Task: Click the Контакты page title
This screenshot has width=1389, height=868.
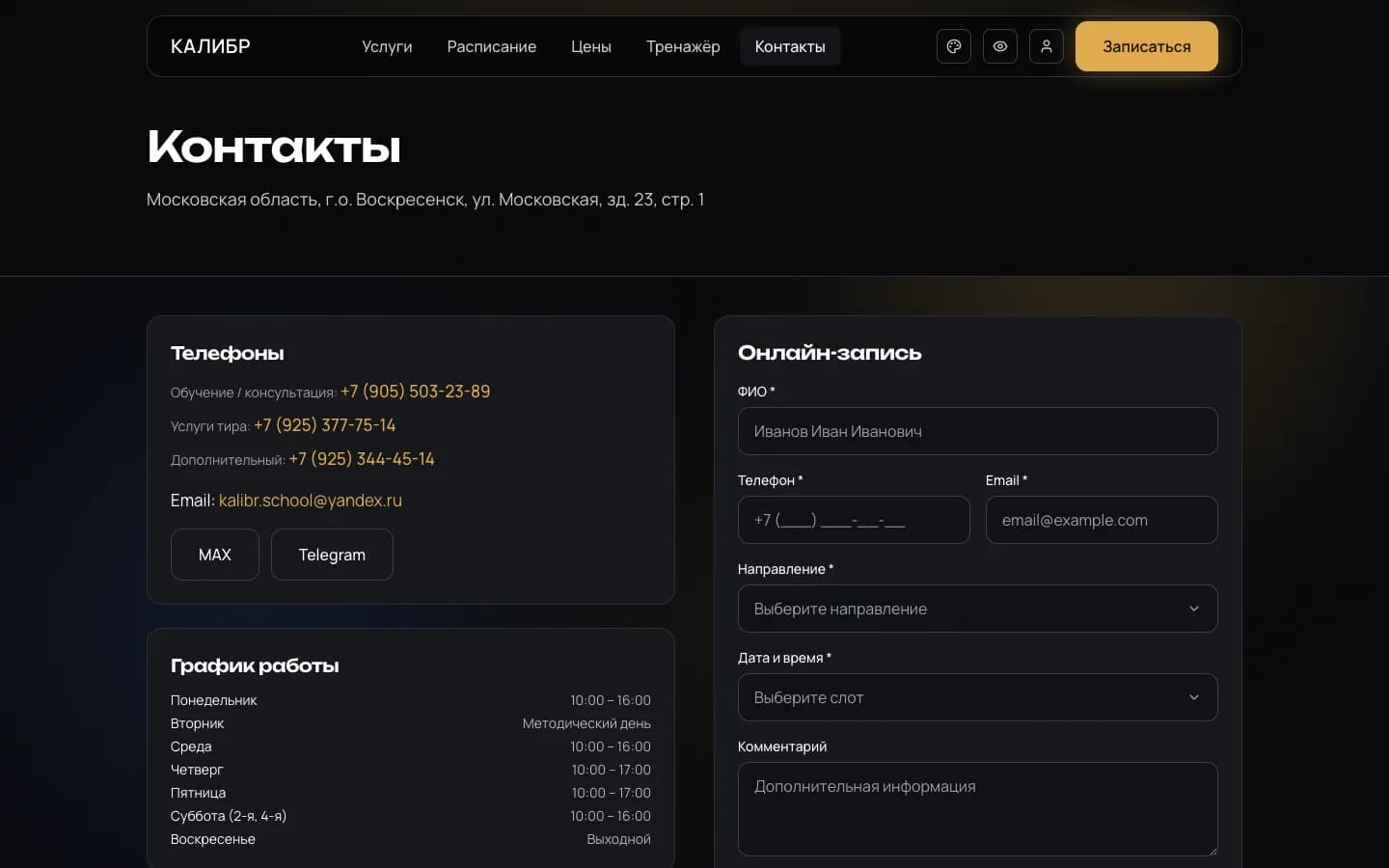Action: [274, 147]
